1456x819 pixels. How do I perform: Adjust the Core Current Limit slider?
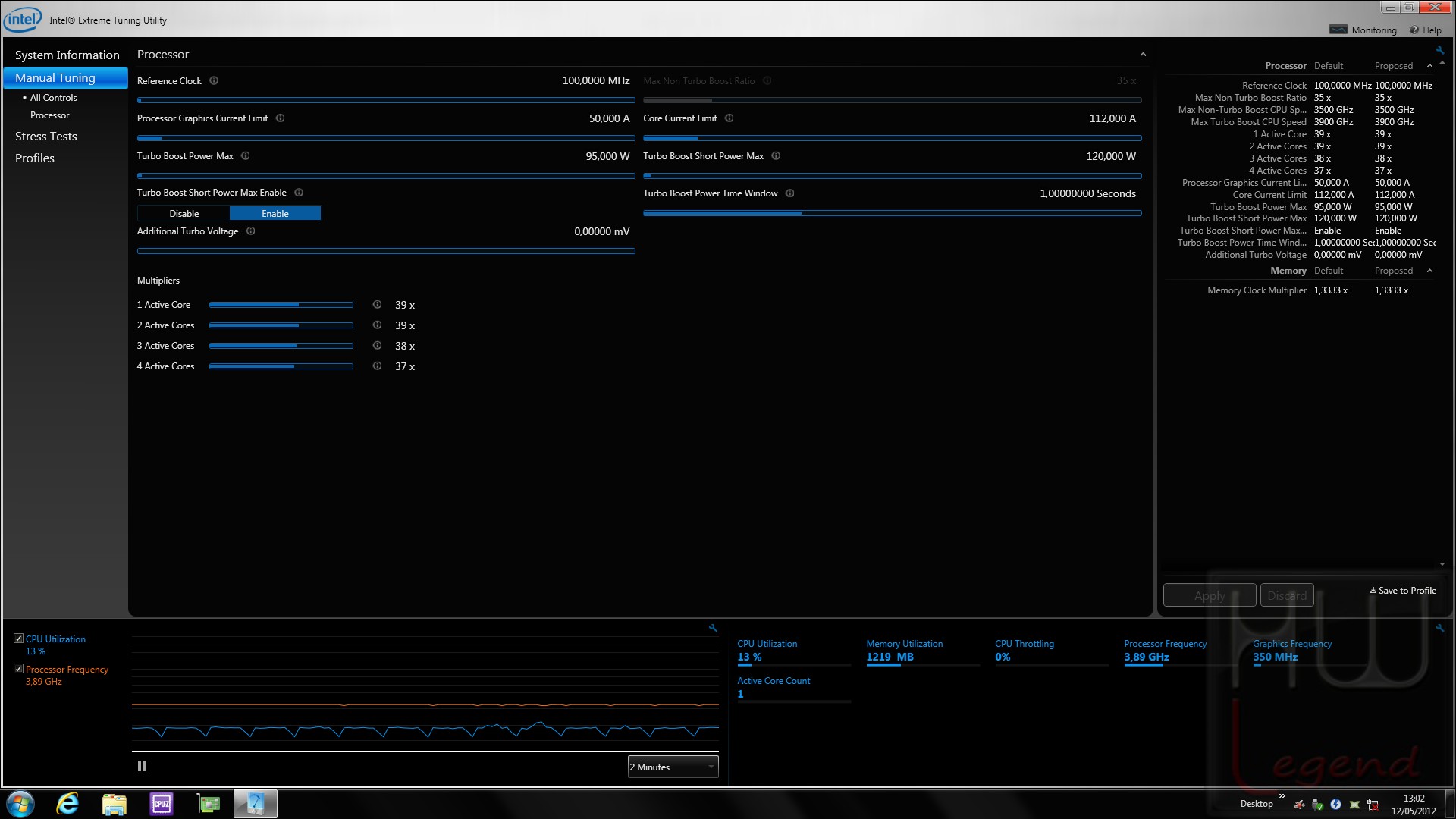pyautogui.click(x=893, y=138)
